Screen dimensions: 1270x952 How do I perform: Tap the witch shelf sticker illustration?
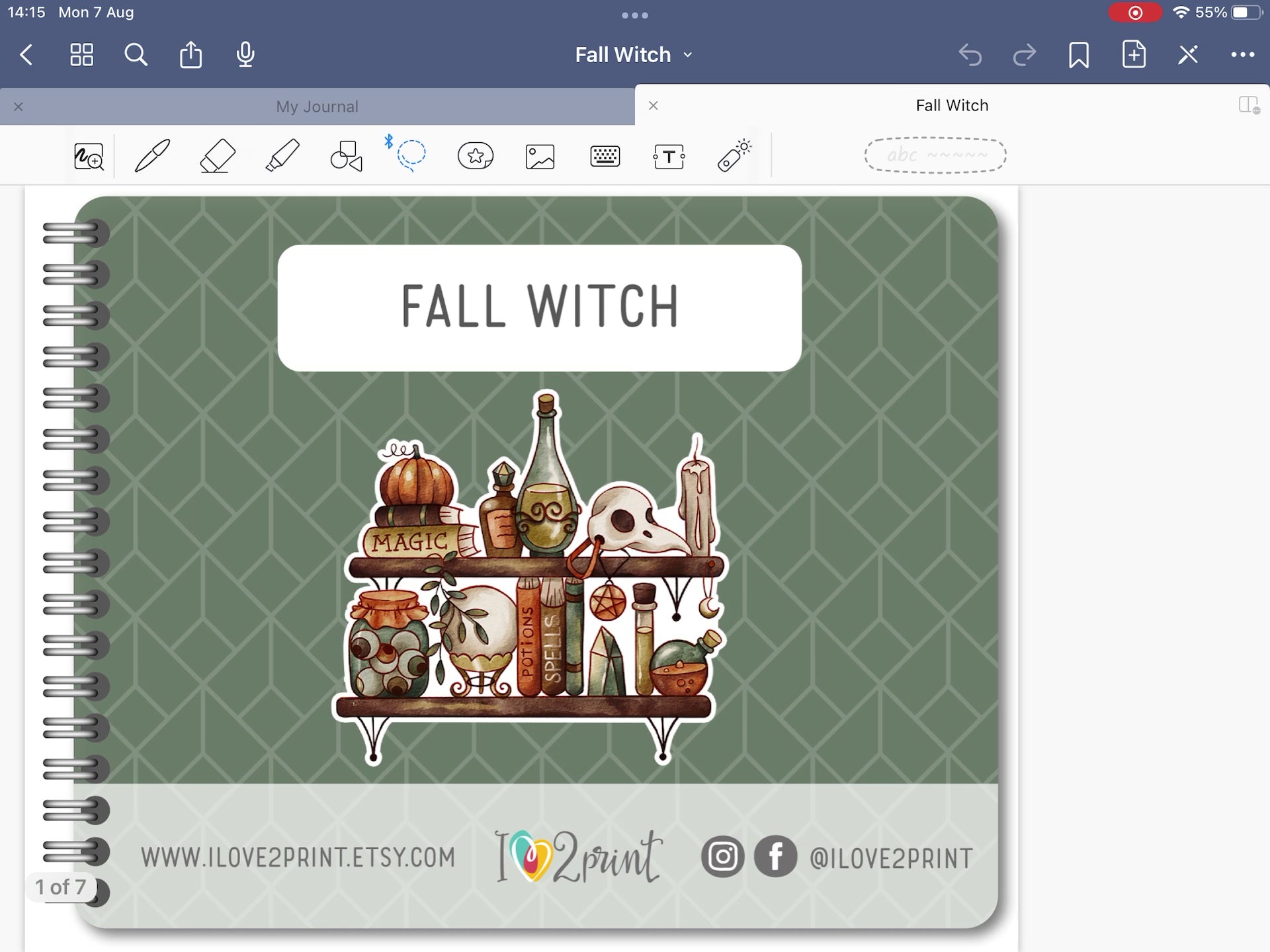tap(530, 577)
